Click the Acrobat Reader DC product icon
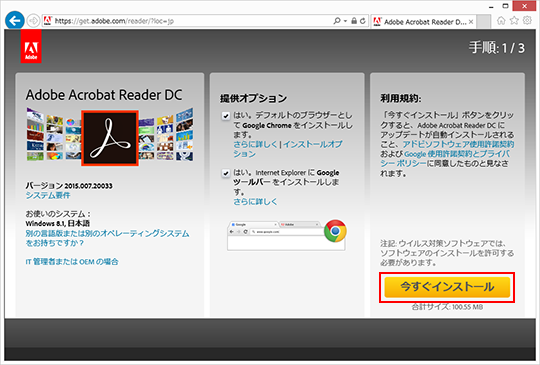 click(110, 138)
